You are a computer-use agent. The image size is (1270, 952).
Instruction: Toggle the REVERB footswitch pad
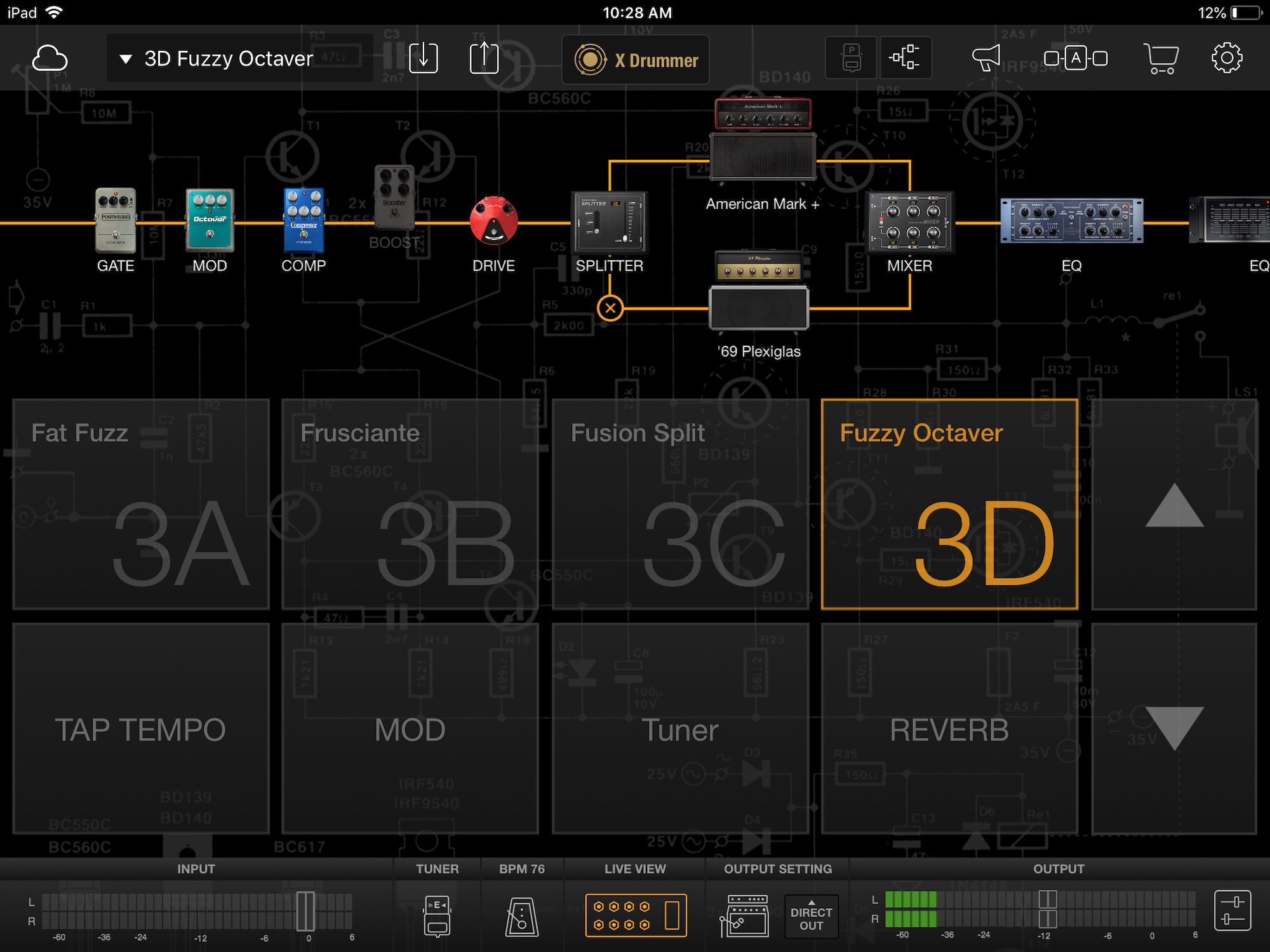pos(949,729)
